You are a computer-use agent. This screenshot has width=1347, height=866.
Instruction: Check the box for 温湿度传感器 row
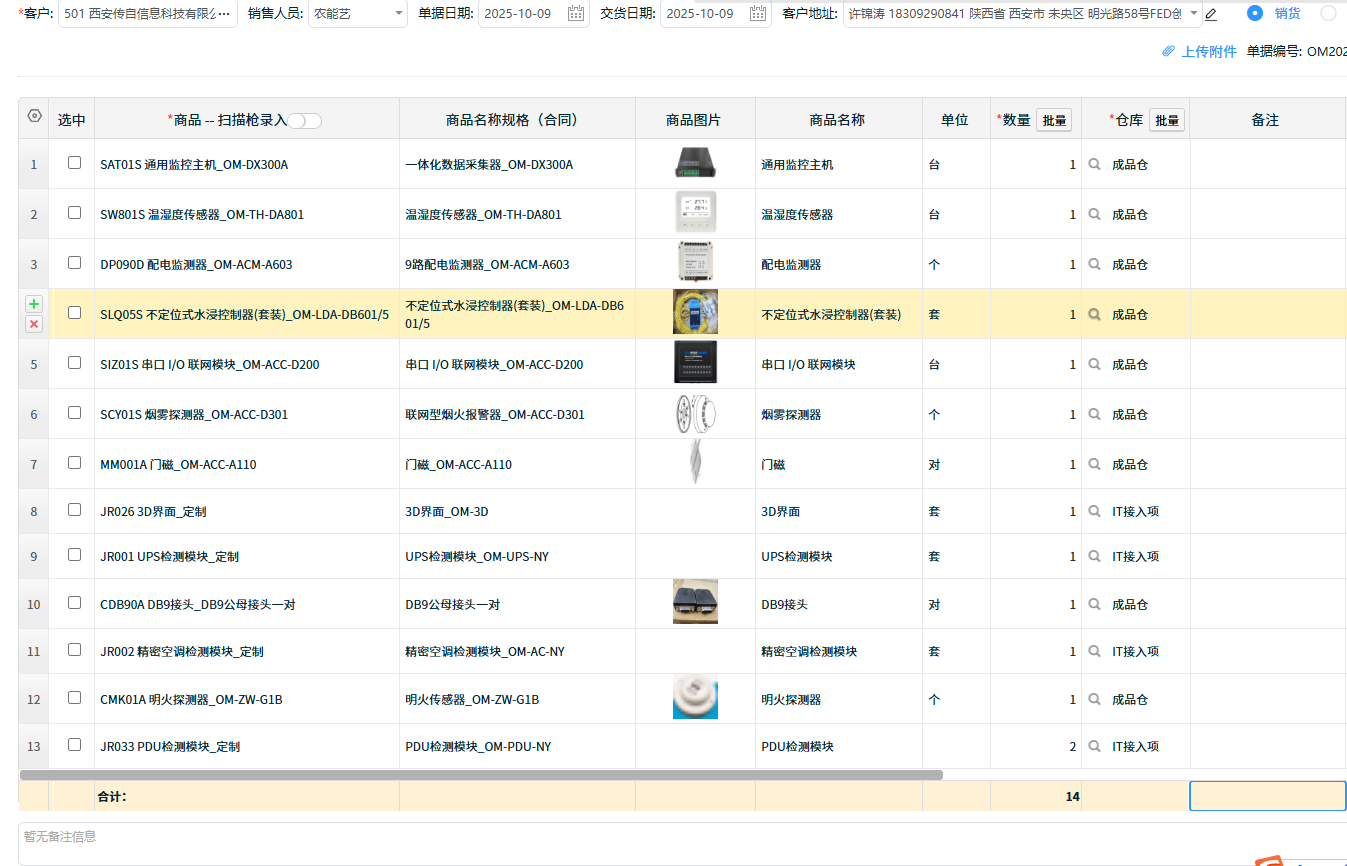pyautogui.click(x=74, y=213)
